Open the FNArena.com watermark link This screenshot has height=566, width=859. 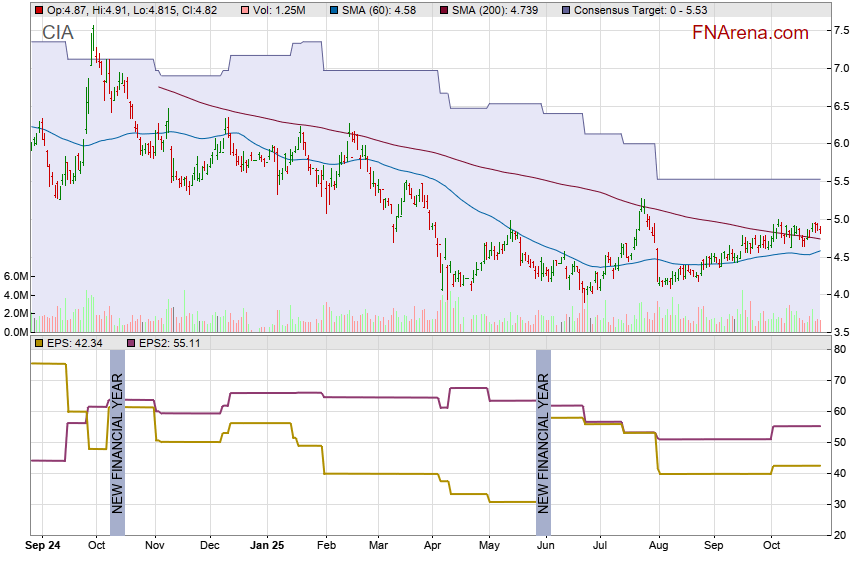750,33
